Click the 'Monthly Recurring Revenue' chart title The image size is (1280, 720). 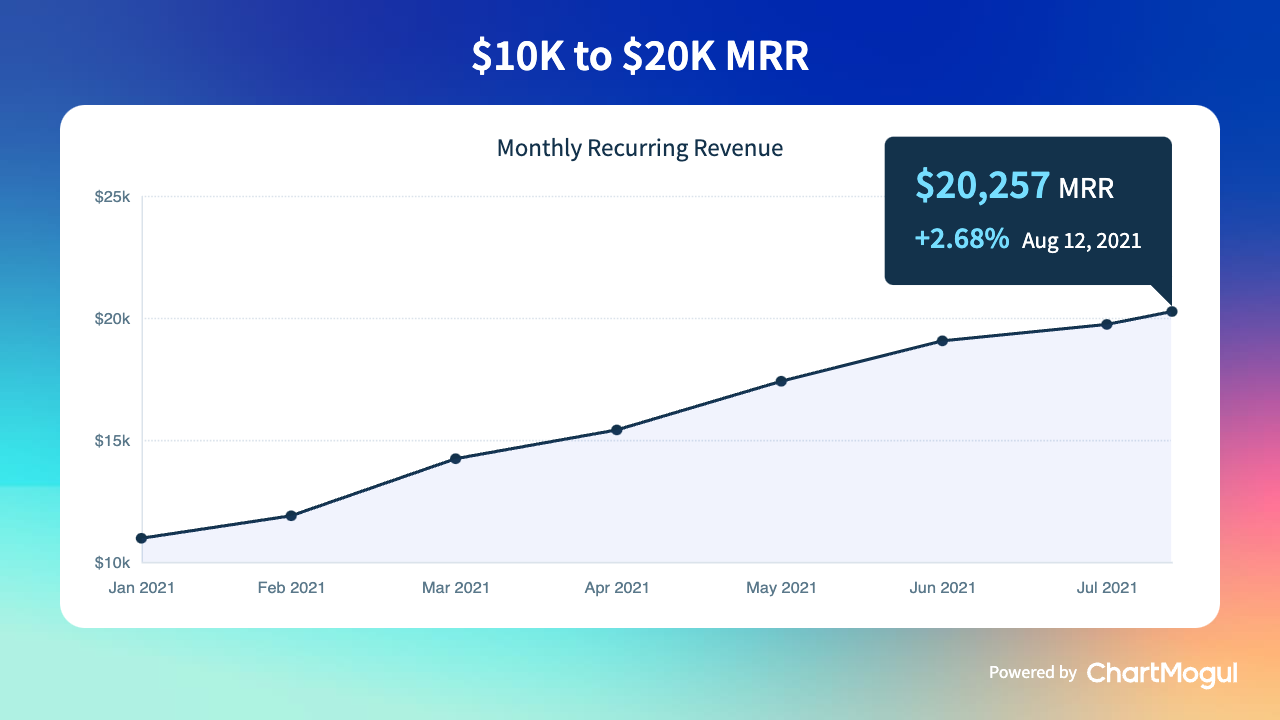point(640,149)
